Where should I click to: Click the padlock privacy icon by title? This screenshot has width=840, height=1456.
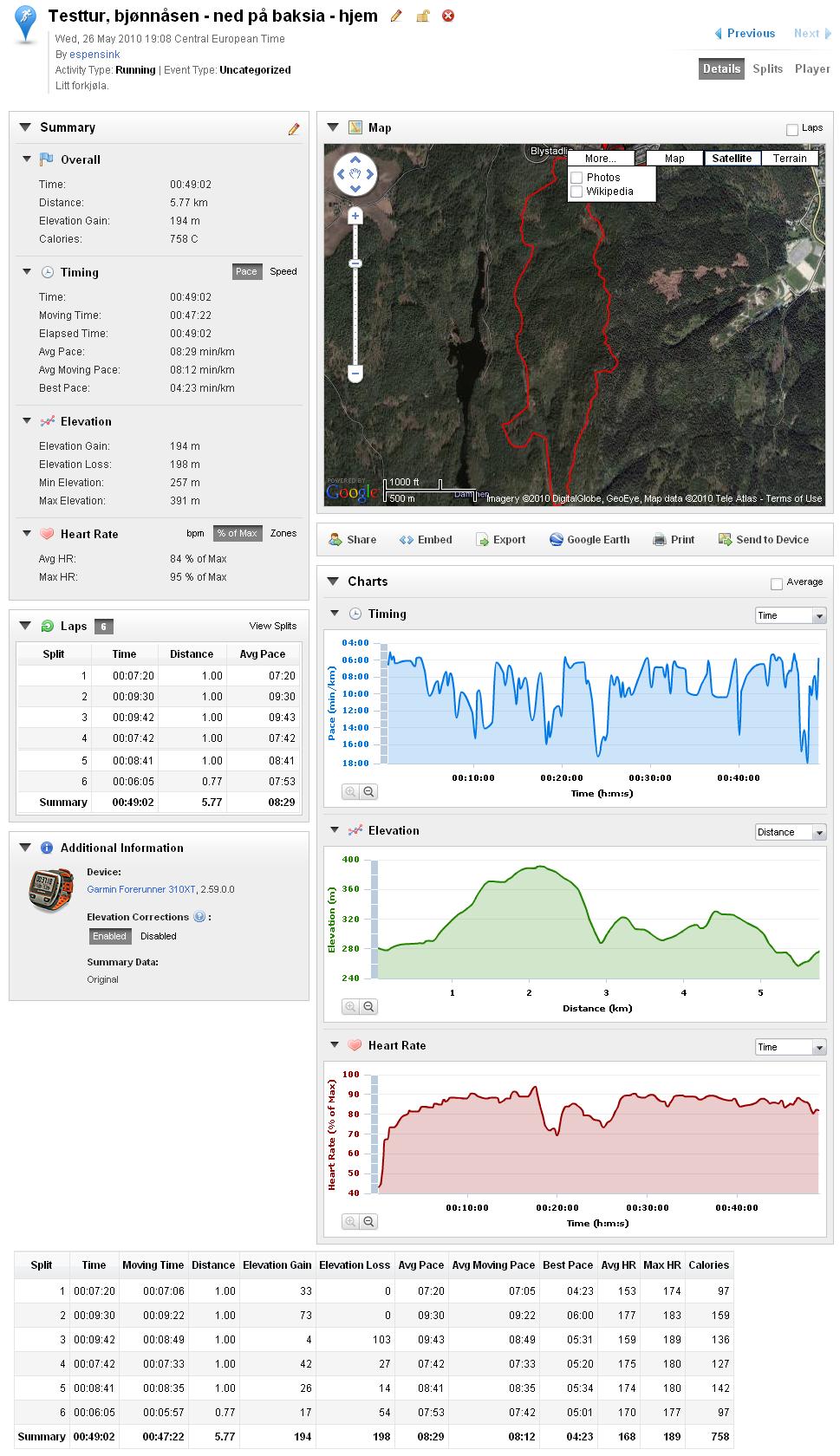(422, 16)
